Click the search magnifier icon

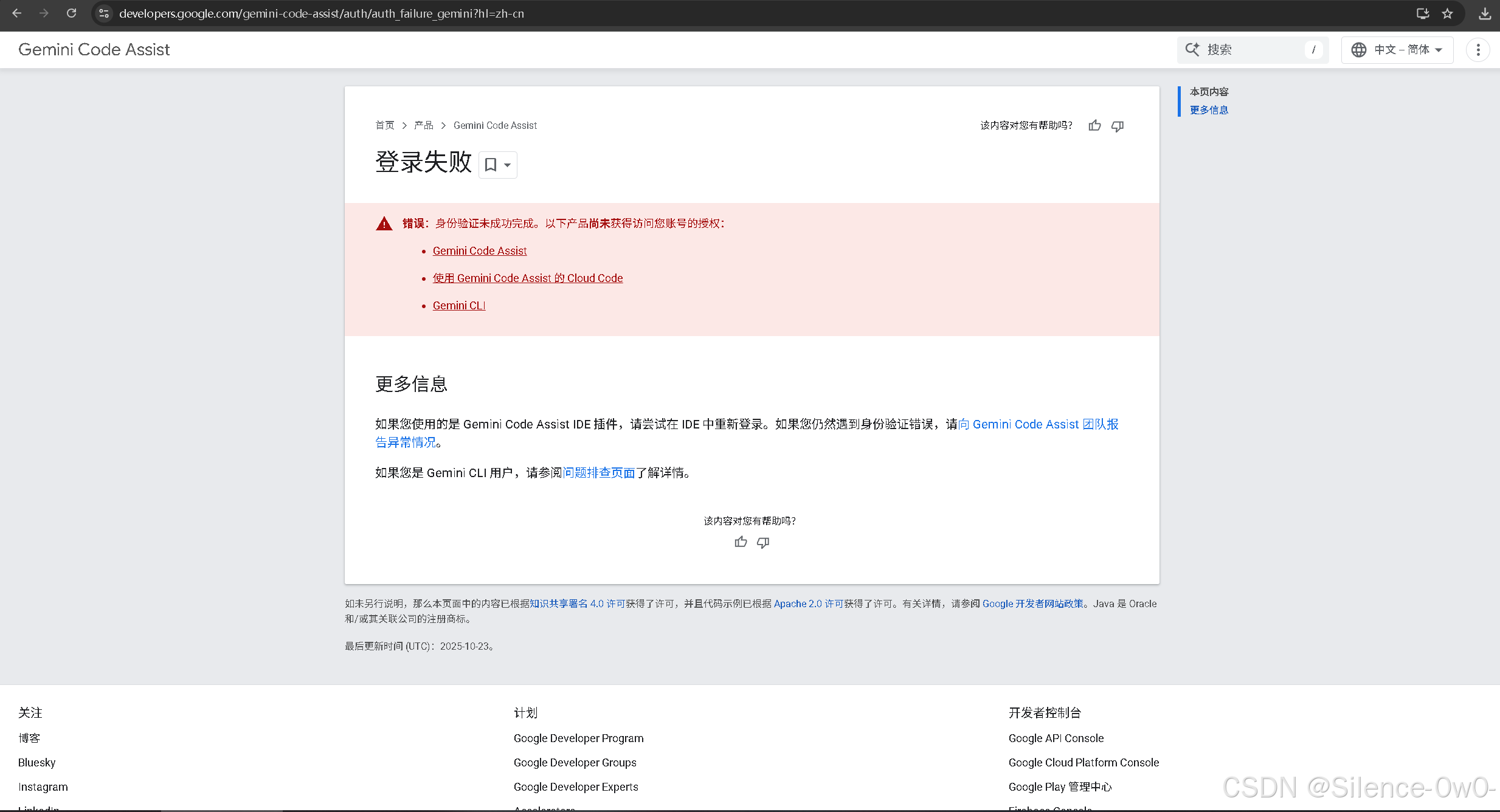(1192, 49)
